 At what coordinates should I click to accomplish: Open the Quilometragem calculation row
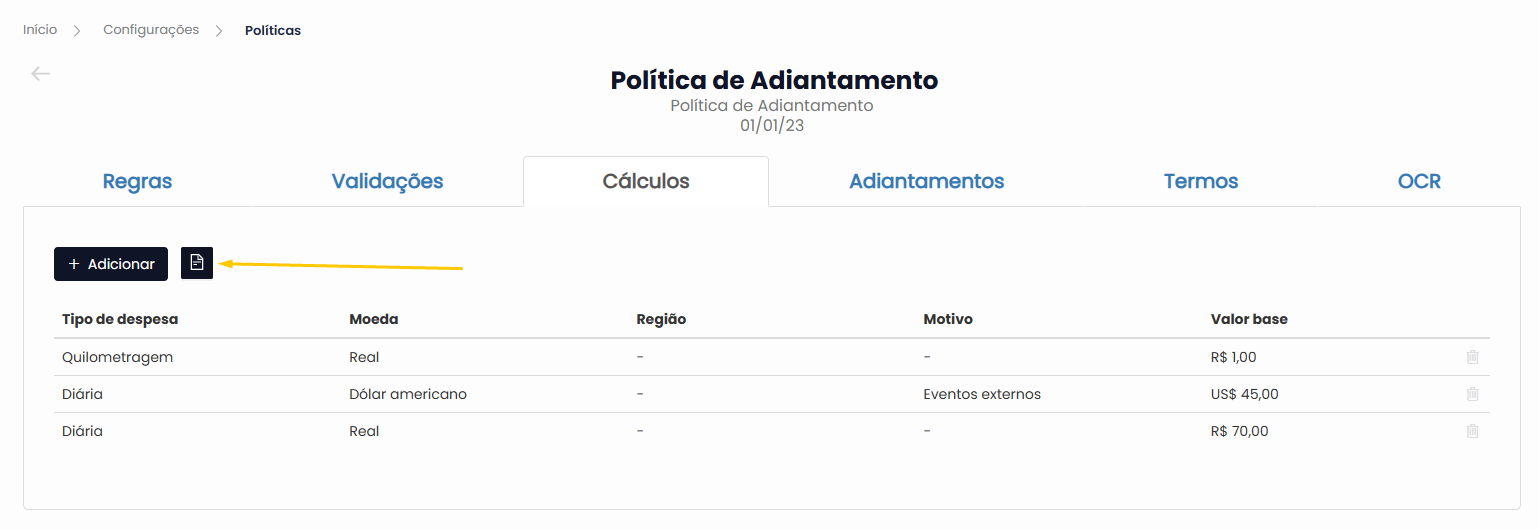tap(771, 357)
